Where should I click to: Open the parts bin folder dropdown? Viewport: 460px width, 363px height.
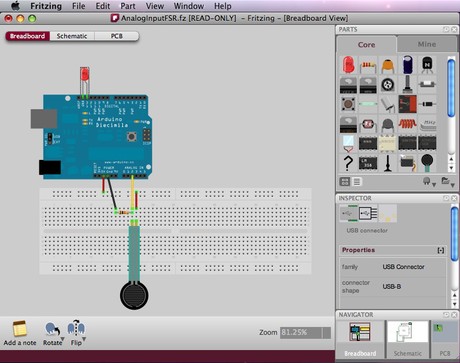pos(448,182)
